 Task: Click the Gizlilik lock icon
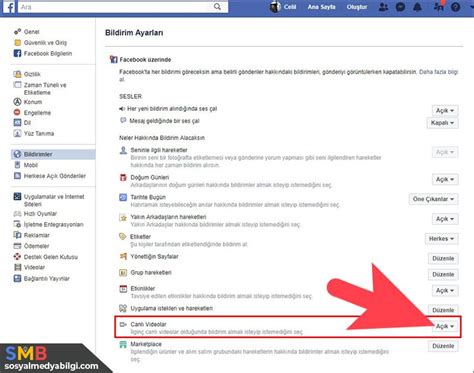(x=17, y=74)
